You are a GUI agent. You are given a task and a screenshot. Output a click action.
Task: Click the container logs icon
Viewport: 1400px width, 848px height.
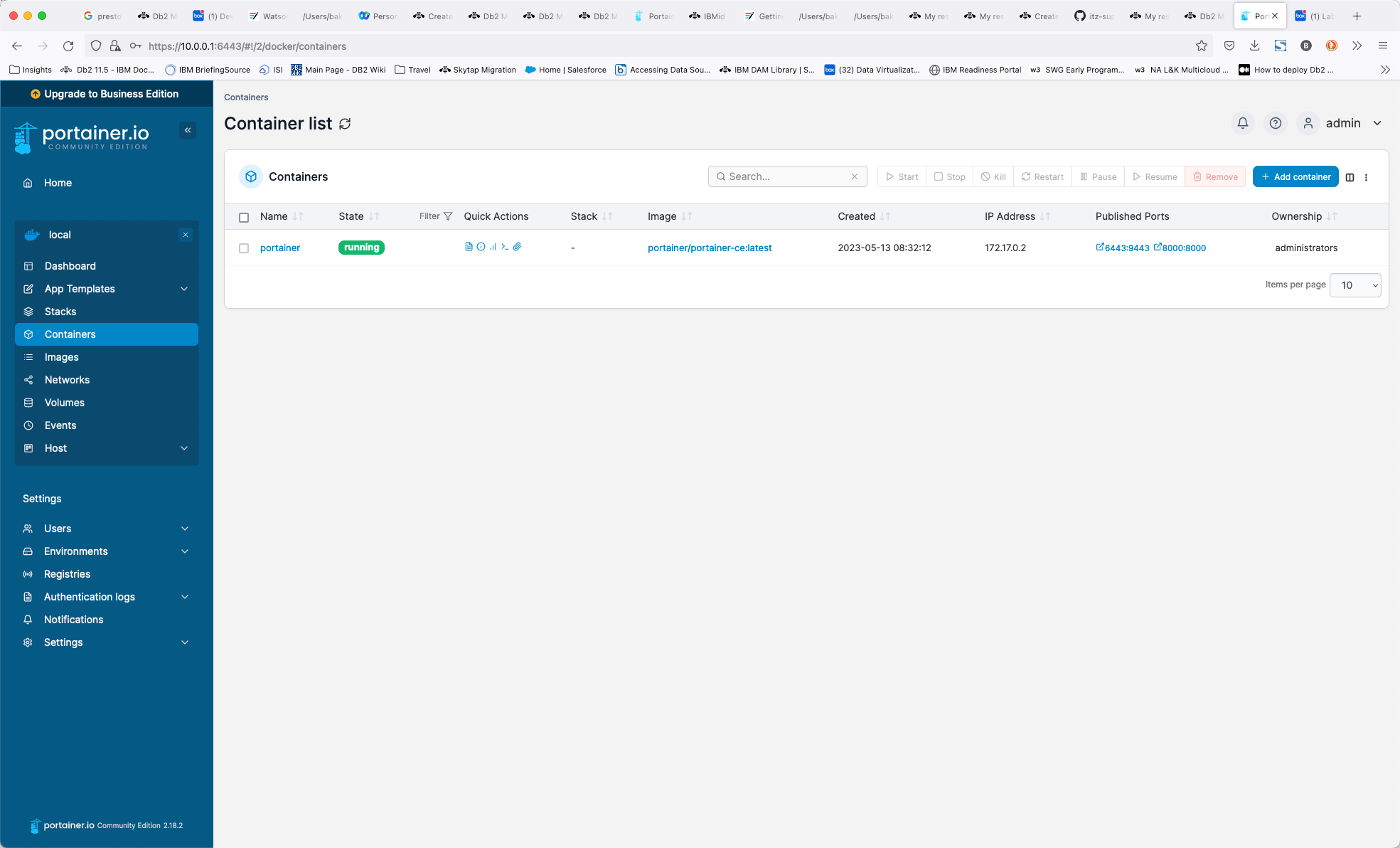(468, 247)
